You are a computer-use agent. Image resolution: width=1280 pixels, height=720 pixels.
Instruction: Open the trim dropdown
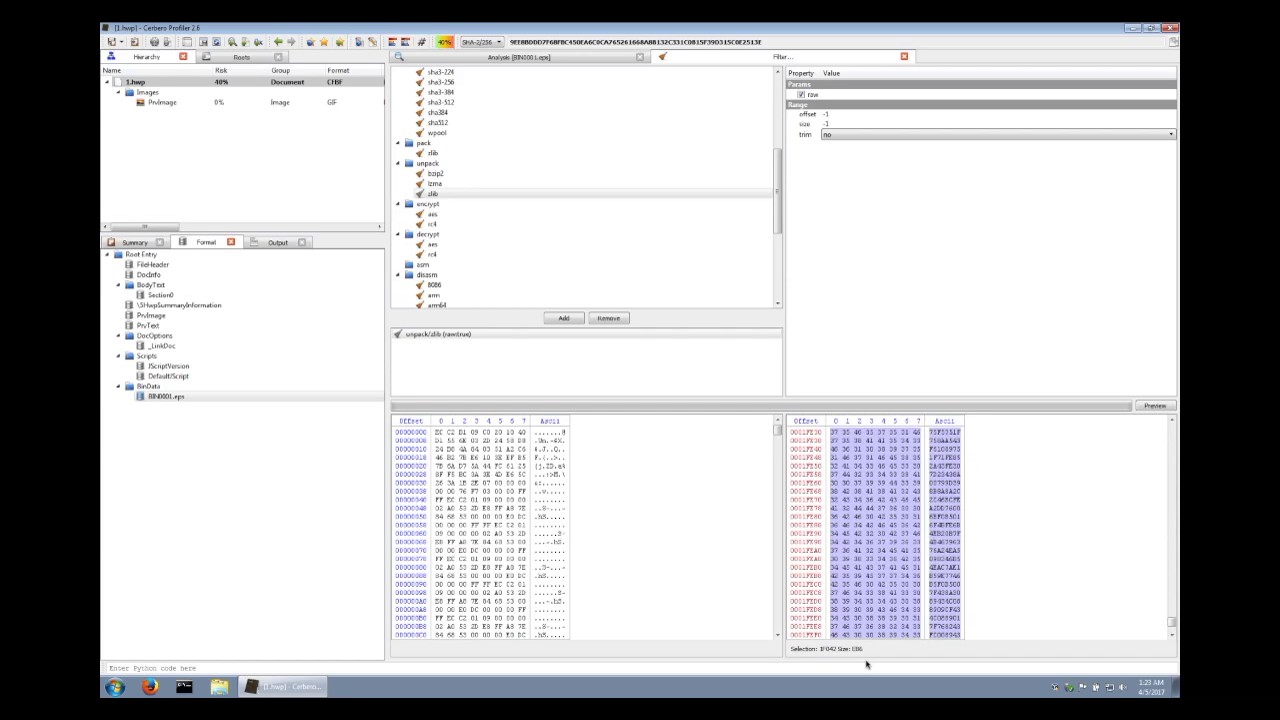(998, 134)
